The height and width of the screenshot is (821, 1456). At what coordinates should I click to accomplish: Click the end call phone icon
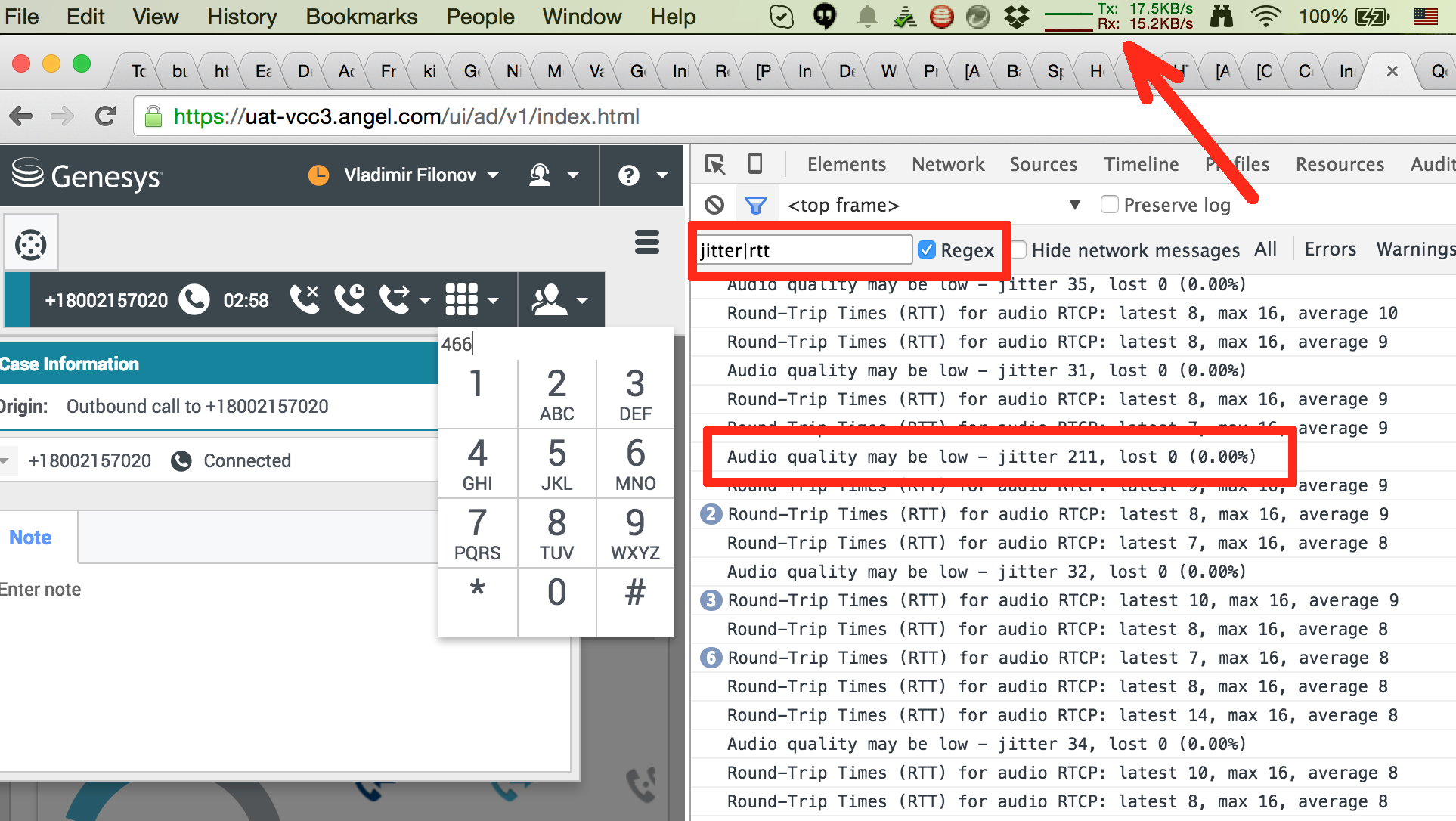coord(305,300)
